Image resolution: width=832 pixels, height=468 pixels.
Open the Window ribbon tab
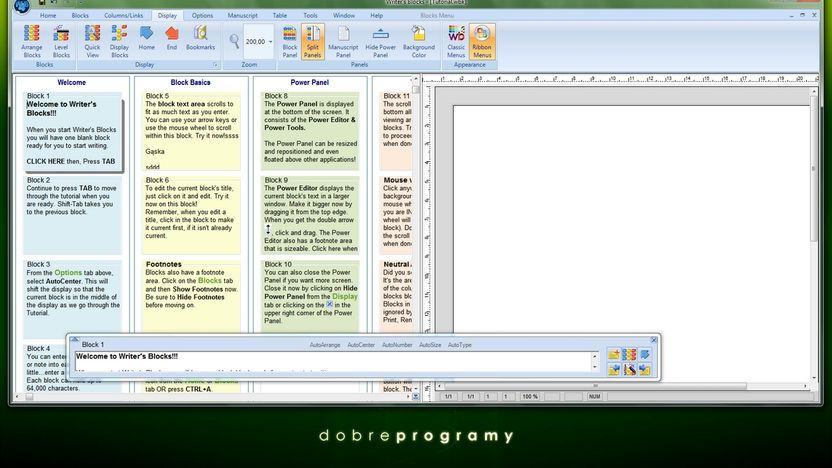click(344, 16)
